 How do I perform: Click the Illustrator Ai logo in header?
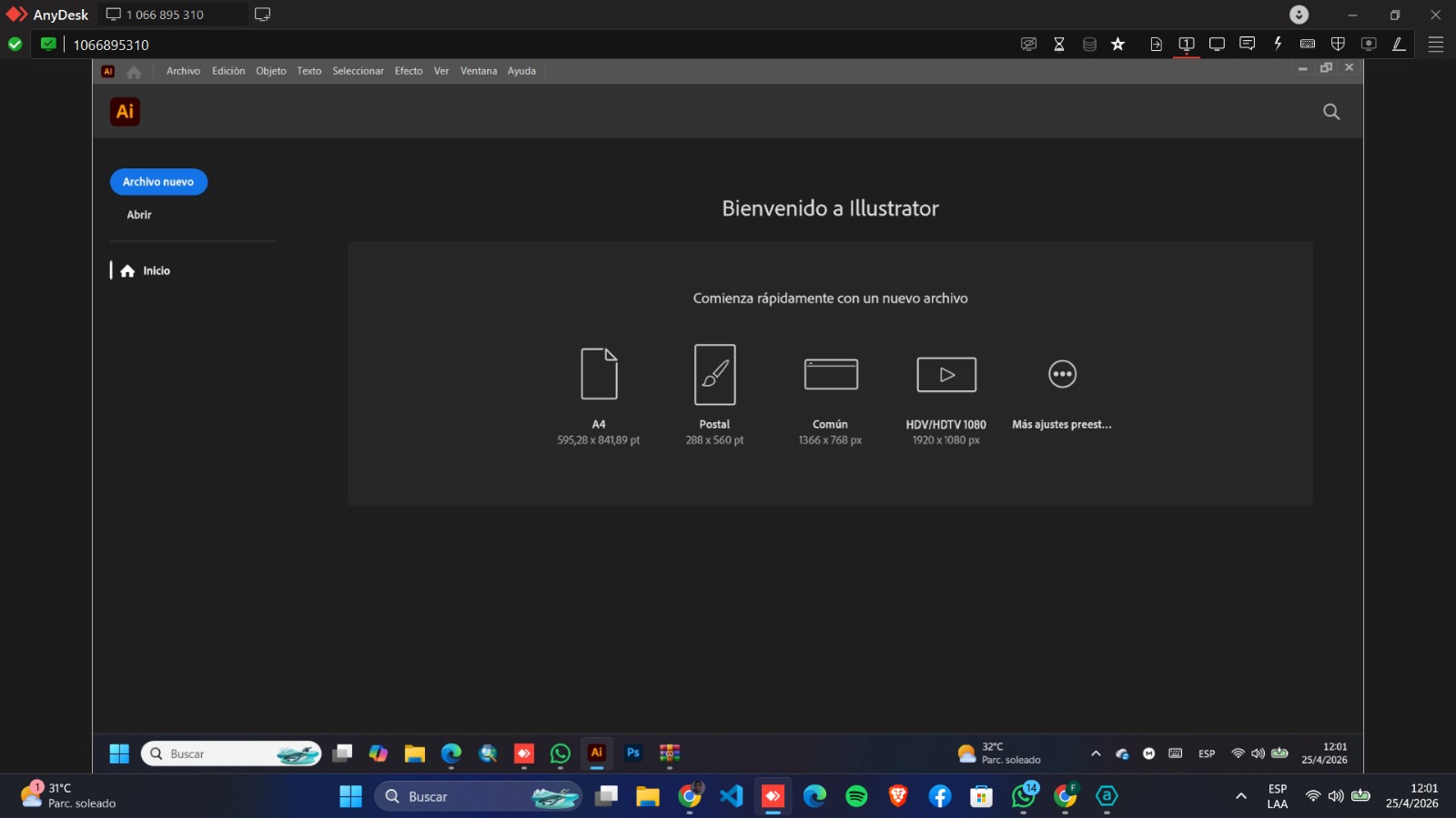pos(125,111)
